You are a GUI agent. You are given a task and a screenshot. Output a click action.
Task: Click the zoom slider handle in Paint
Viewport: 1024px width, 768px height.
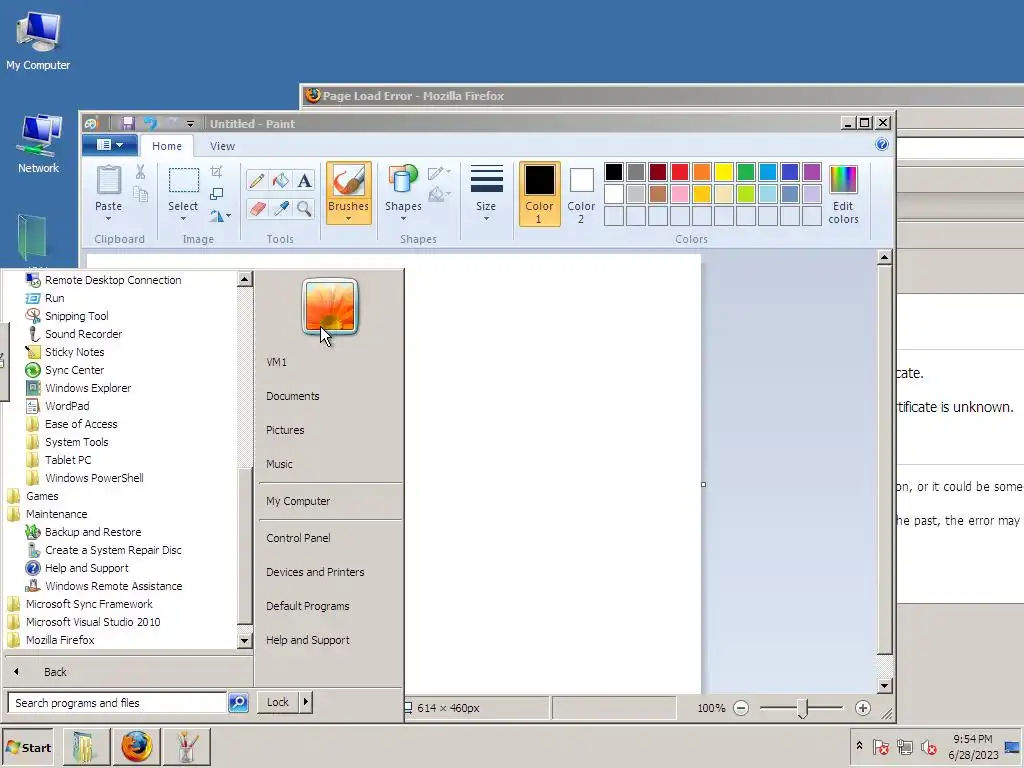tap(803, 708)
